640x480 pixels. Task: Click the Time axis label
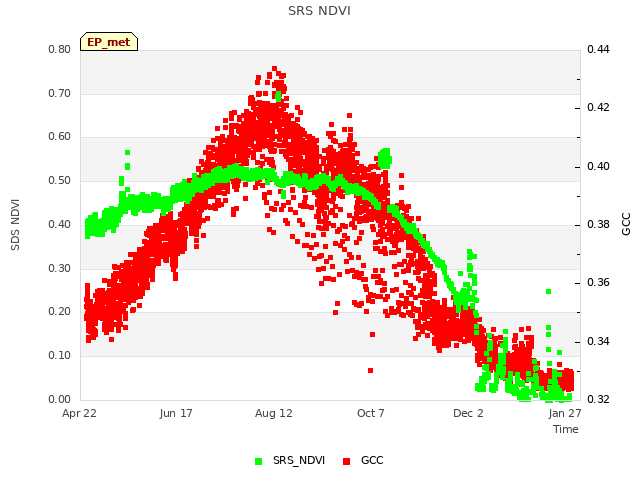566,429
